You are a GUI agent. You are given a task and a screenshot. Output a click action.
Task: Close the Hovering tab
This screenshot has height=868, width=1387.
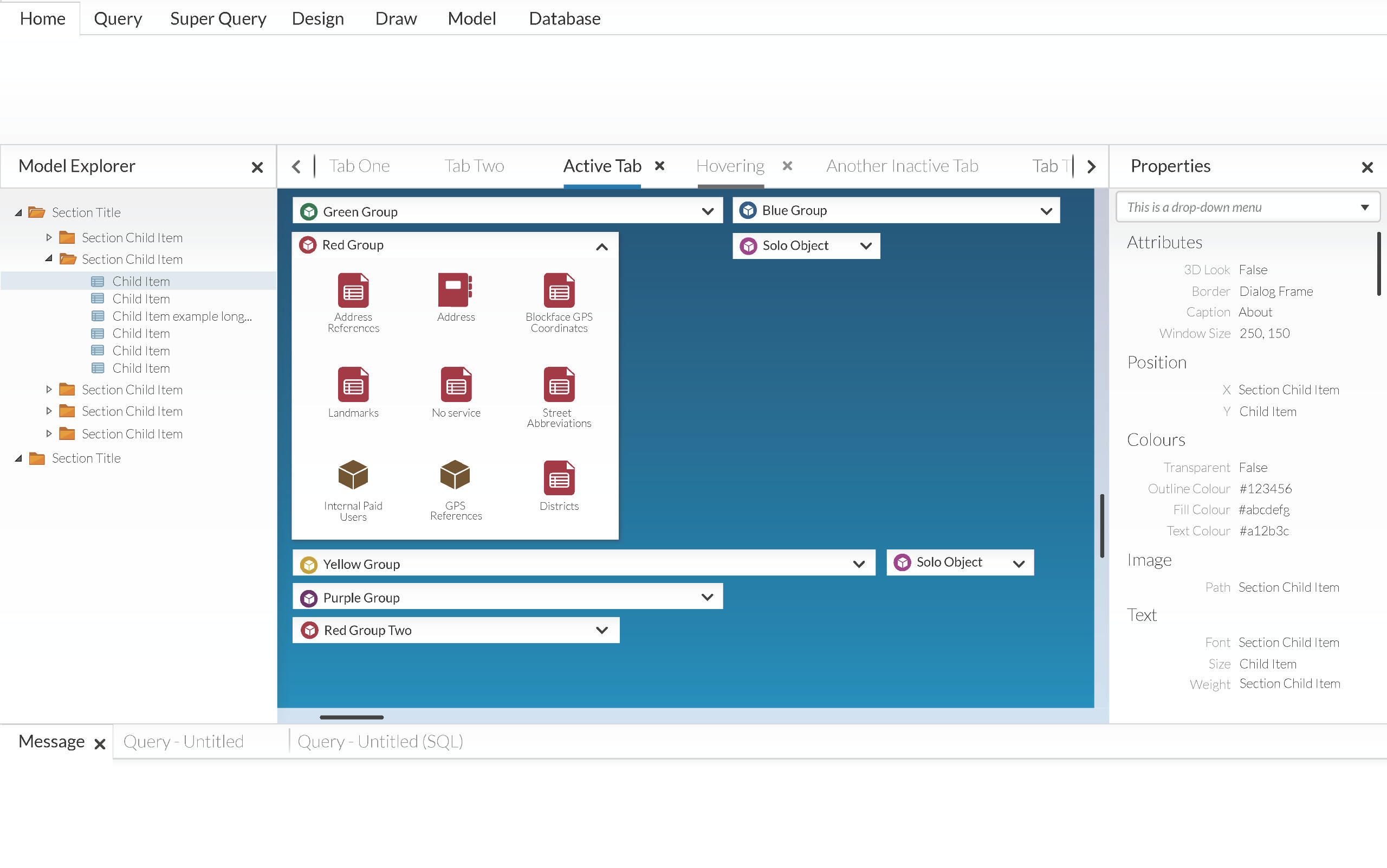787,166
